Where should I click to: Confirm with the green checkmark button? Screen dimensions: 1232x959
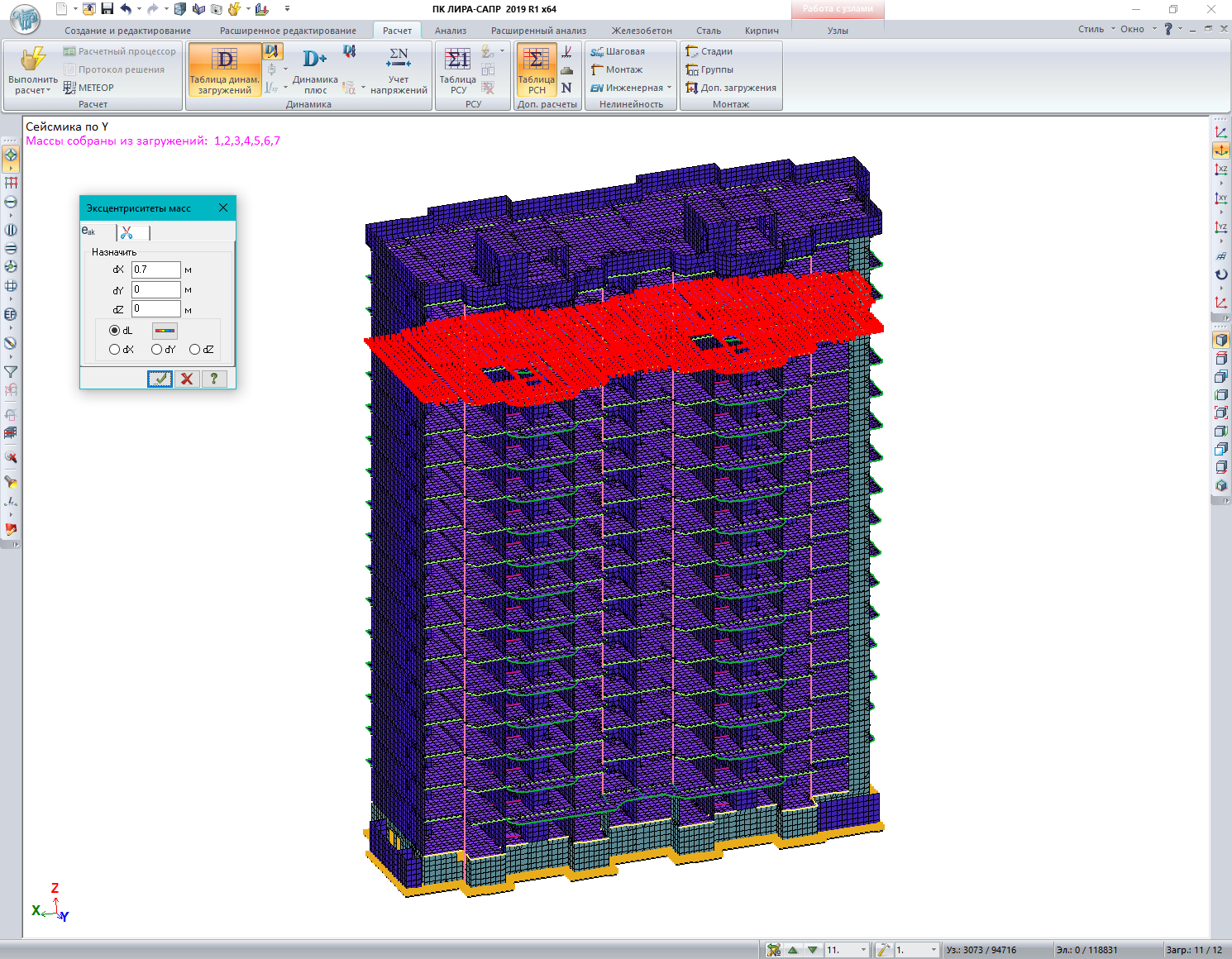pyautogui.click(x=160, y=379)
